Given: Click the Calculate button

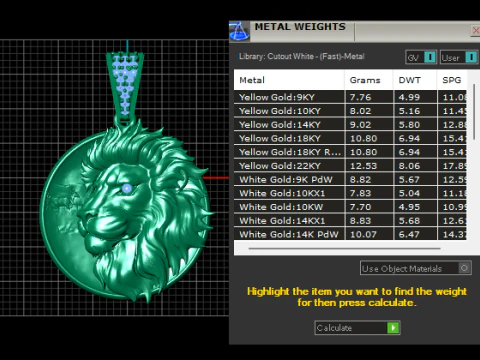Looking at the screenshot, I should (x=357, y=328).
